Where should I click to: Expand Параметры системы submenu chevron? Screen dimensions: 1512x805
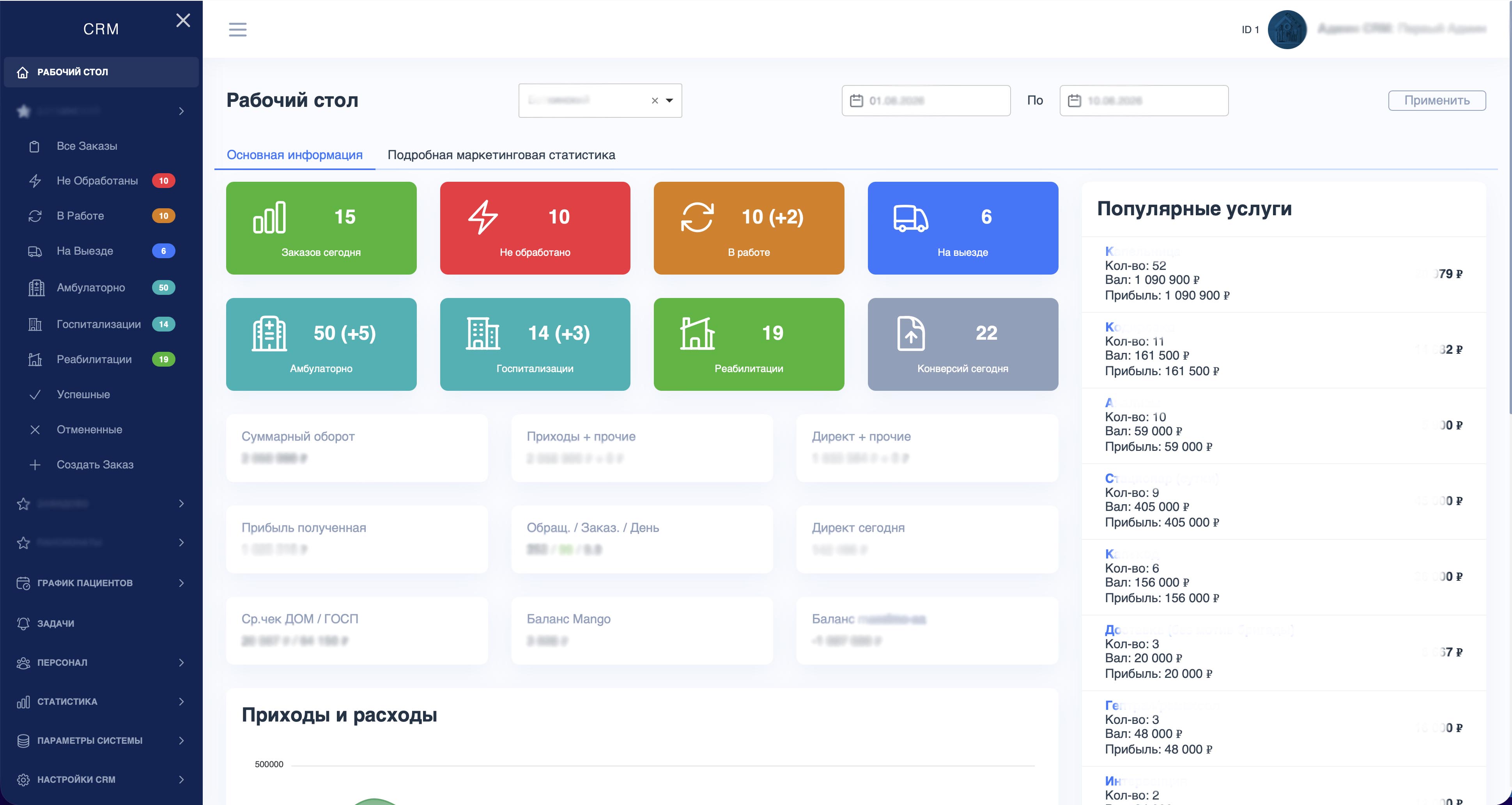pyautogui.click(x=181, y=741)
